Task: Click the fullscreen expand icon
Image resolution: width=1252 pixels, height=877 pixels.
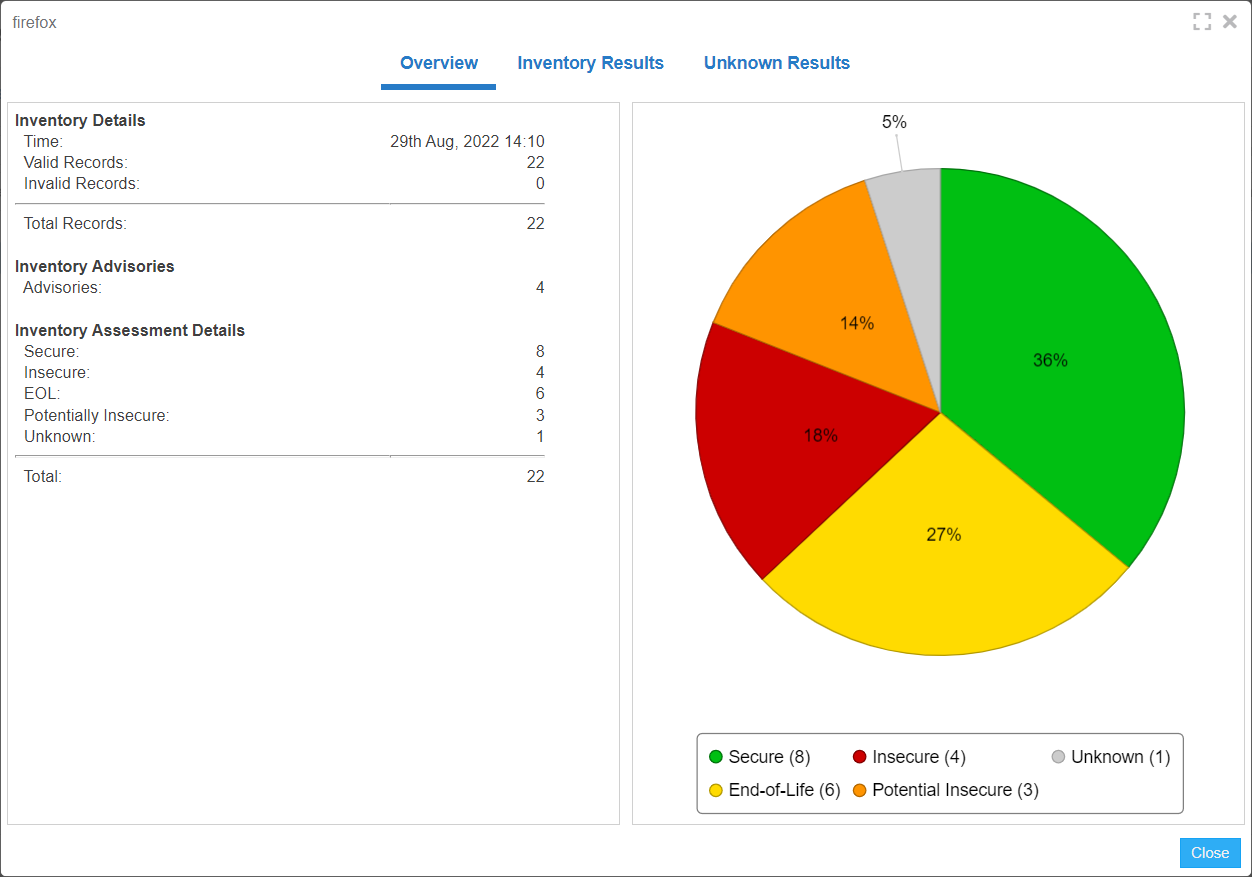Action: pyautogui.click(x=1202, y=22)
